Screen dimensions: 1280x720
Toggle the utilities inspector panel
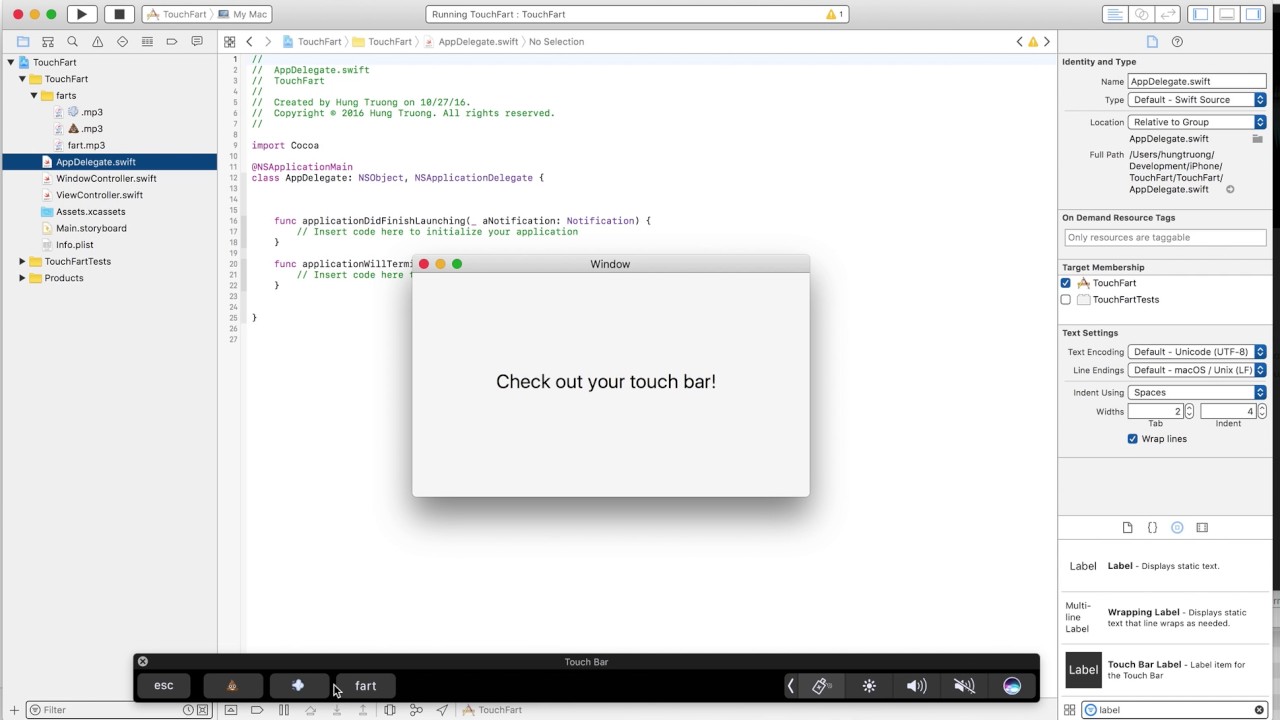(1253, 14)
